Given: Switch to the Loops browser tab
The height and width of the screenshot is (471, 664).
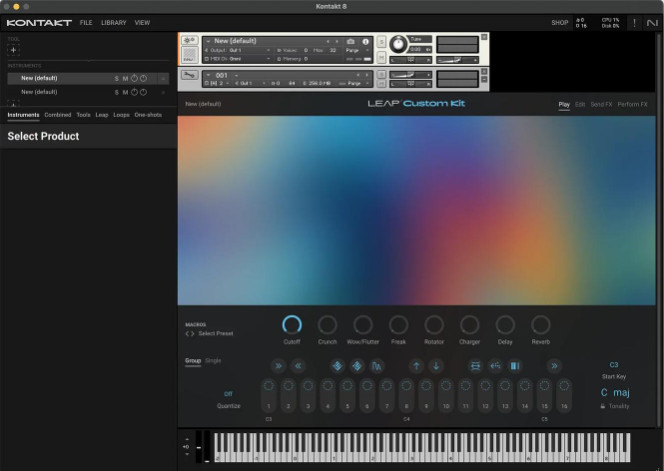Looking at the screenshot, I should 121,115.
